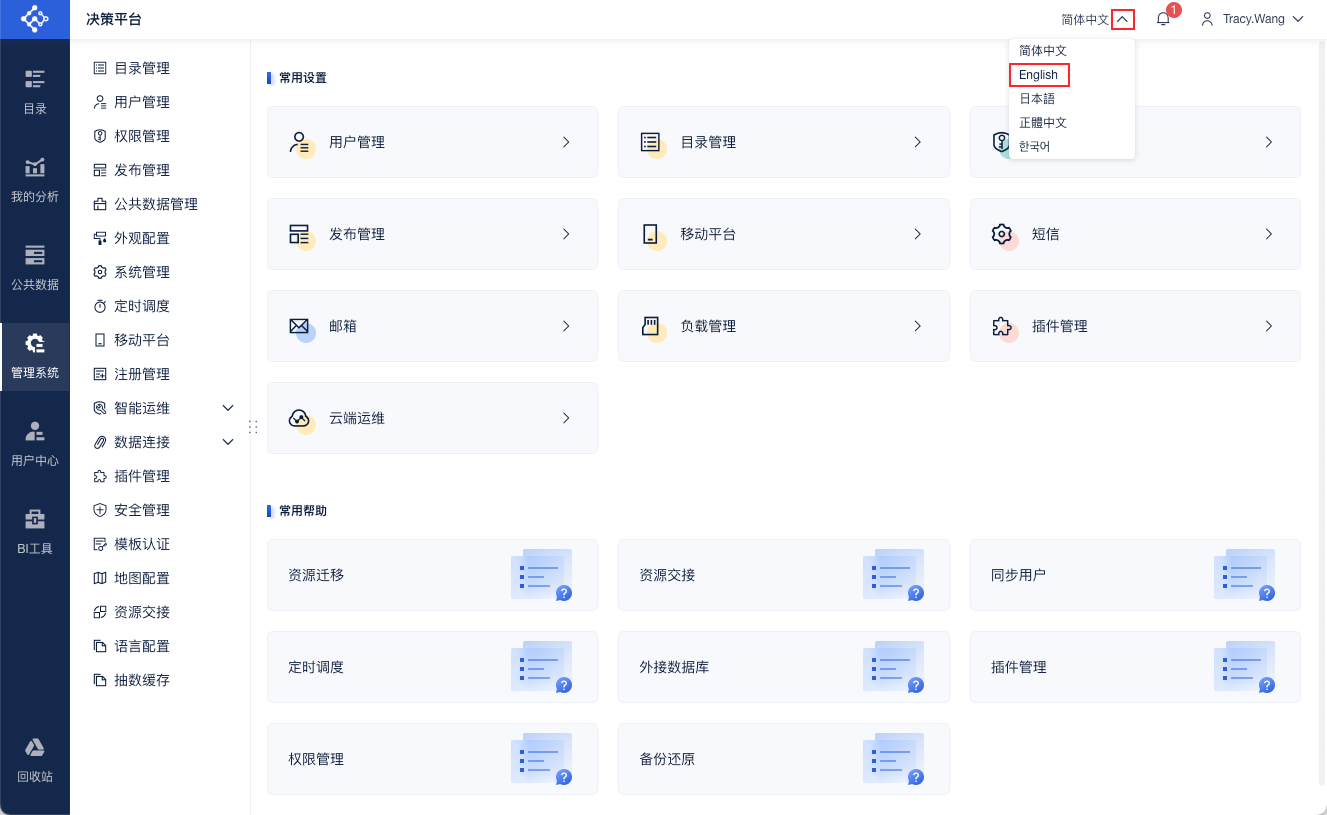Click the arrow on the 移动平台 card
This screenshot has width=1327, height=815.
tap(917, 234)
